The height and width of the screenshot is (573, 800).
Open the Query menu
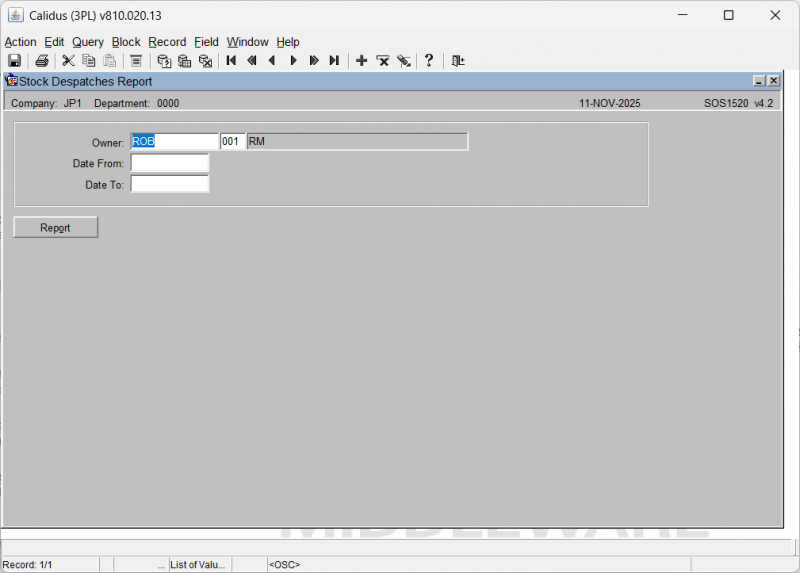point(88,42)
